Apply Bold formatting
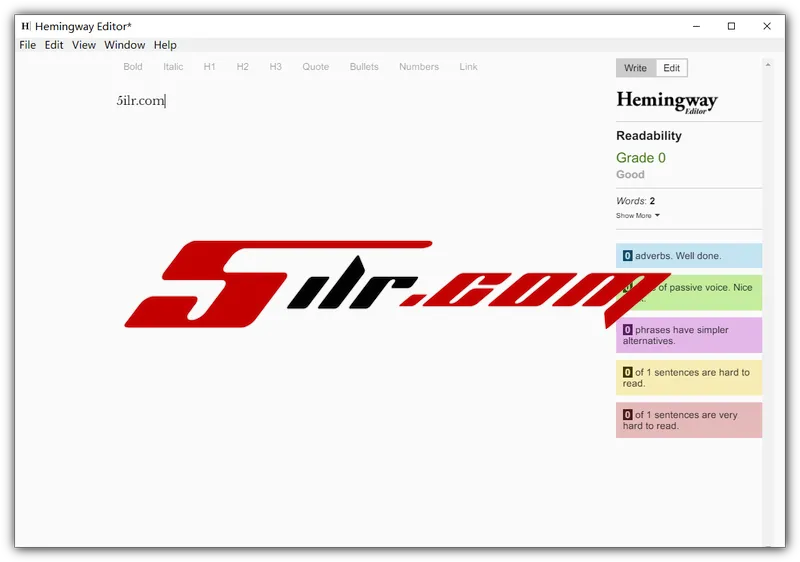The image size is (800, 562). [x=133, y=67]
